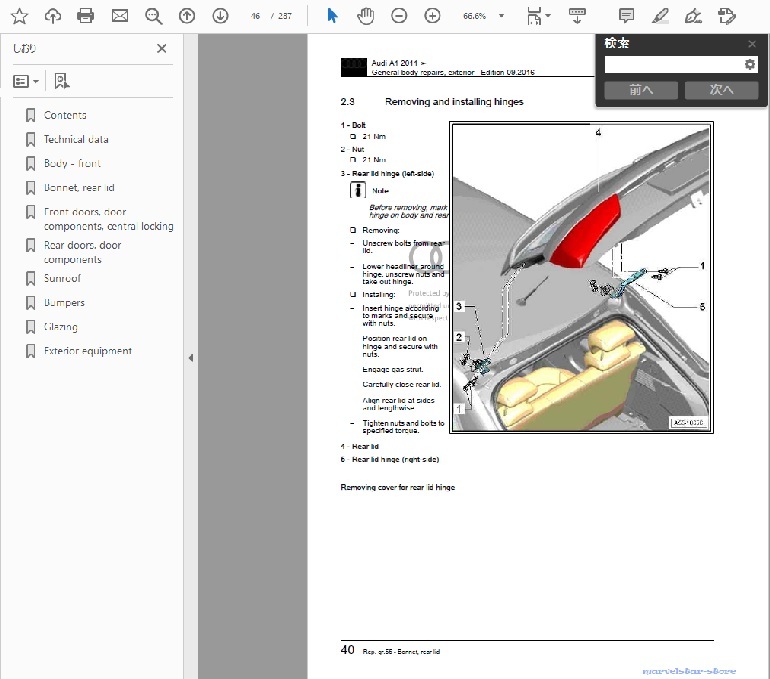Go to previous page with up arrow

(x=187, y=15)
